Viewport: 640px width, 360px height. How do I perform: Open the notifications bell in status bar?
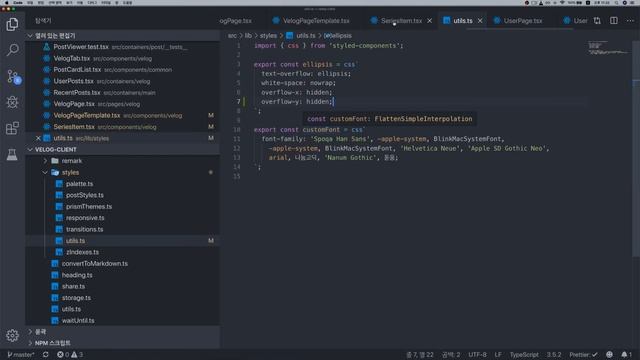click(626, 354)
